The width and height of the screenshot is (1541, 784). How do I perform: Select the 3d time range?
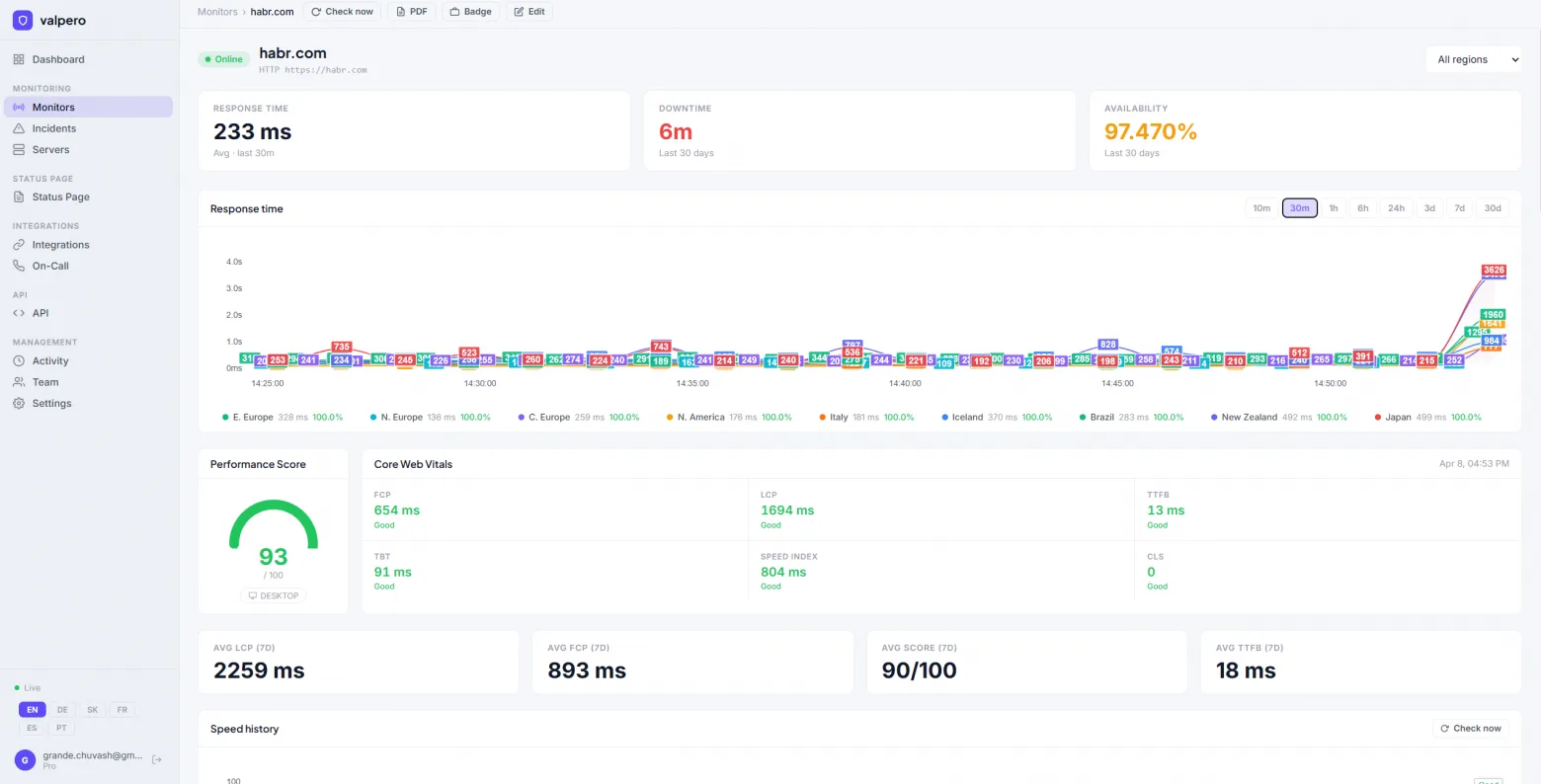coord(1429,208)
